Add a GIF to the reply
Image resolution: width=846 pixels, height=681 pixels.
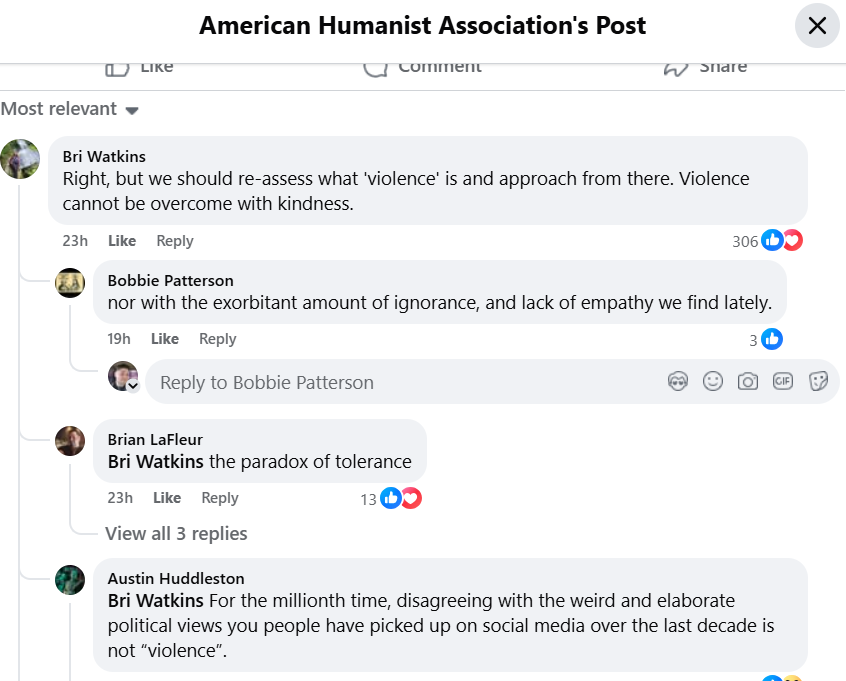click(783, 382)
